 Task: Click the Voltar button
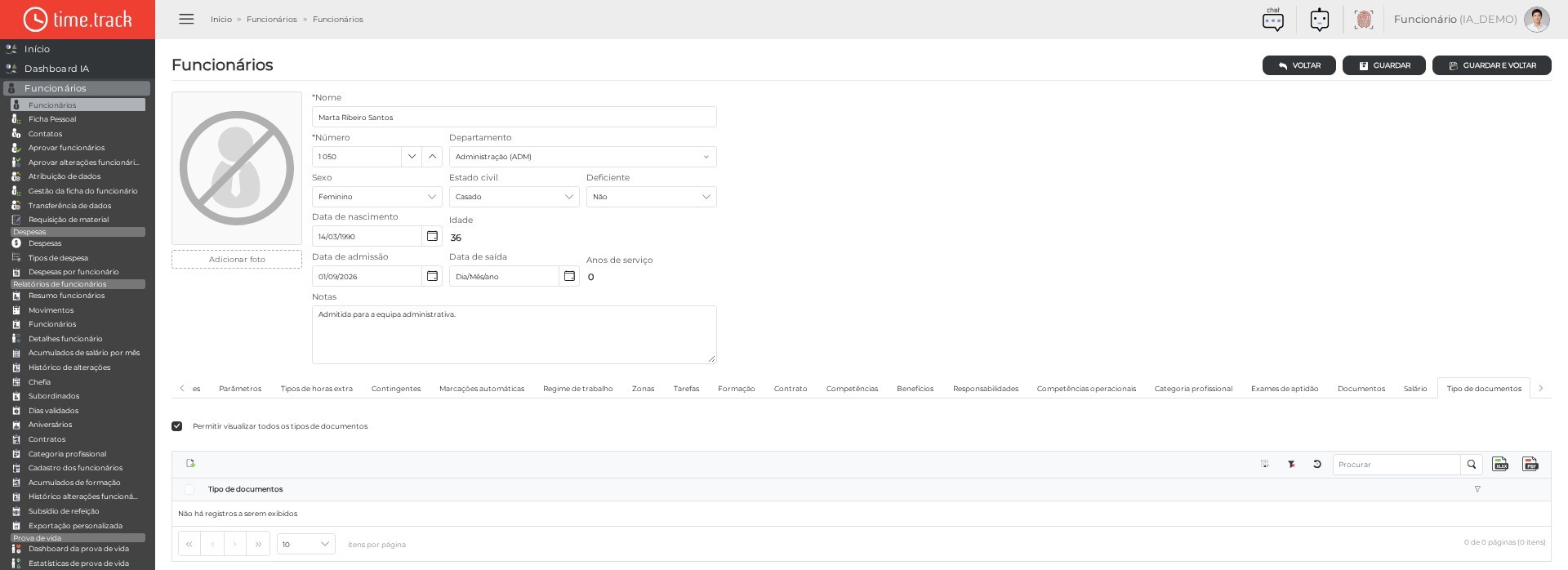point(1299,65)
